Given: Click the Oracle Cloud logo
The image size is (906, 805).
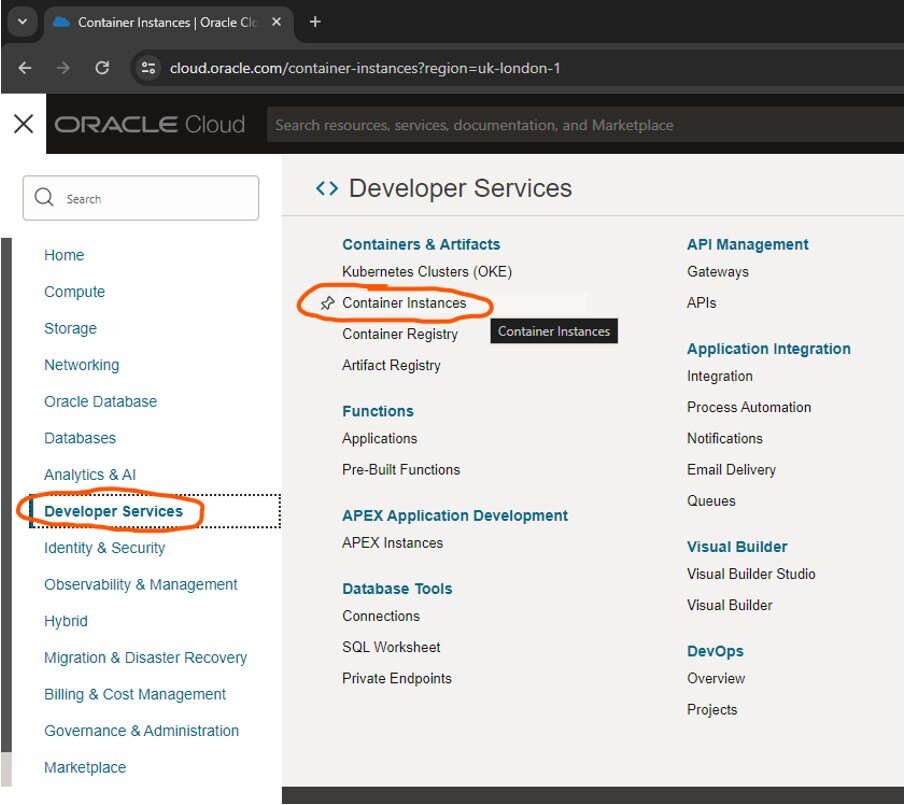Looking at the screenshot, I should point(150,124).
